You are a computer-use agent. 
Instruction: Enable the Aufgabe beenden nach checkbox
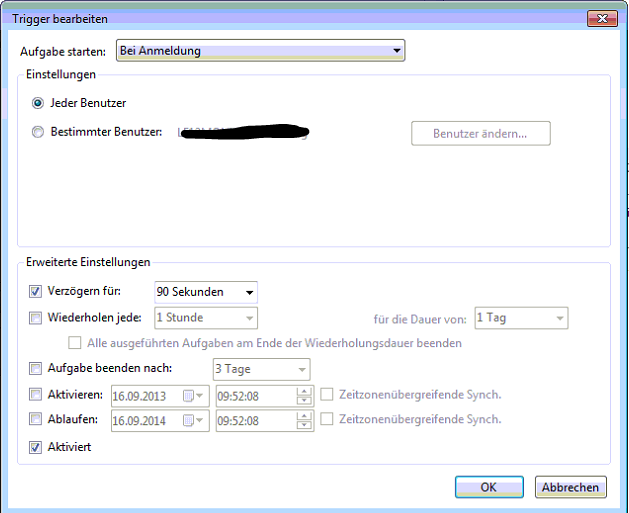coord(37,369)
